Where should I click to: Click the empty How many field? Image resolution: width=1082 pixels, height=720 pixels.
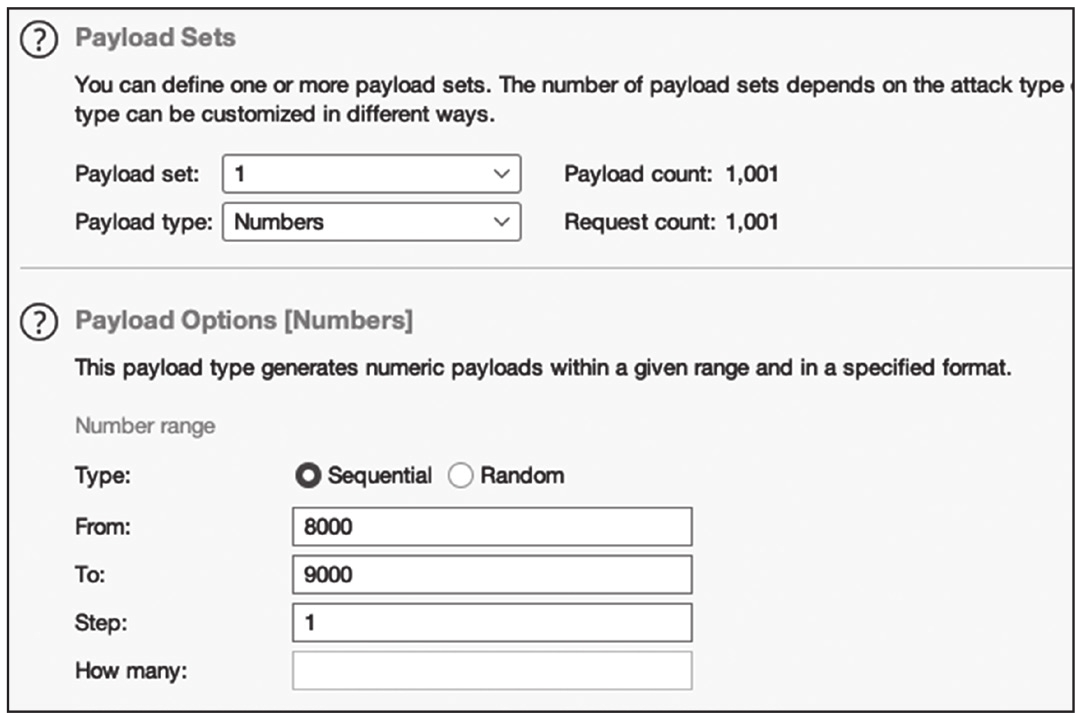coord(491,670)
